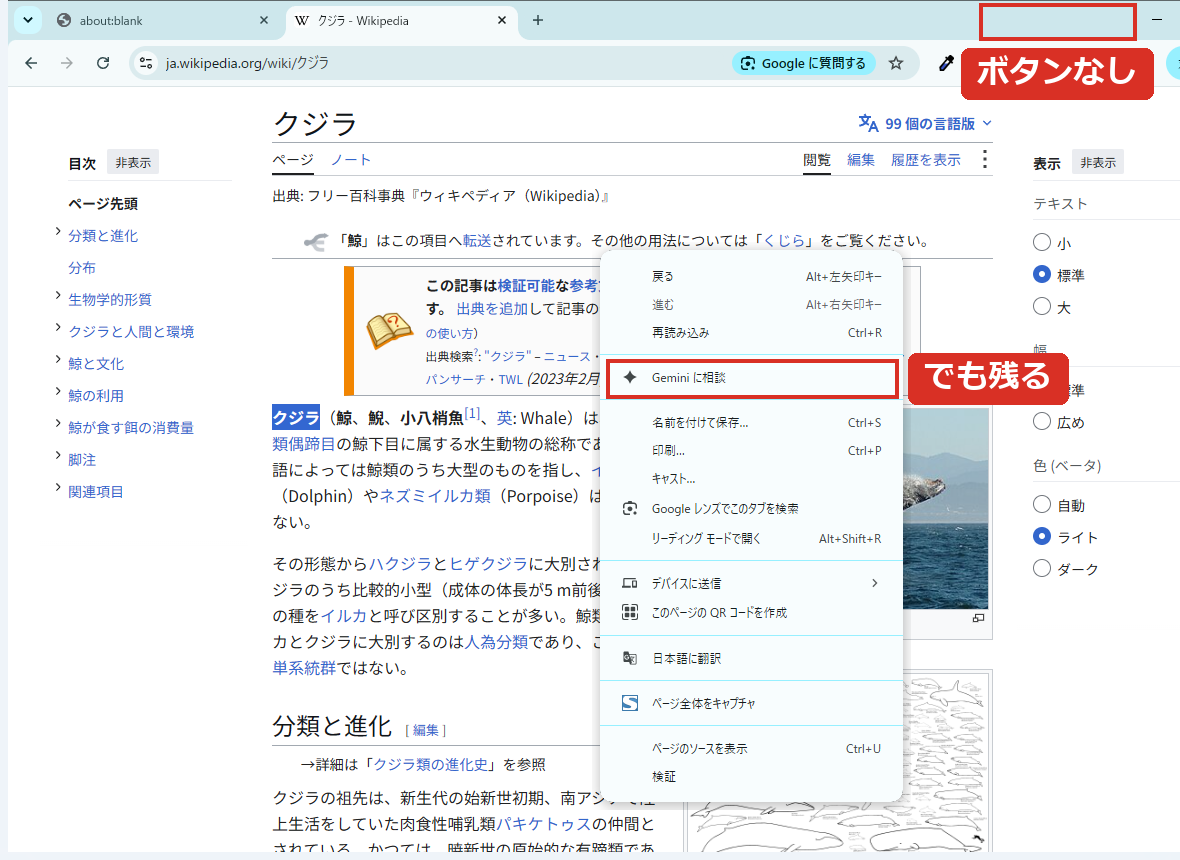Open the 編集 tab
The height and width of the screenshot is (860, 1180).
(860, 160)
